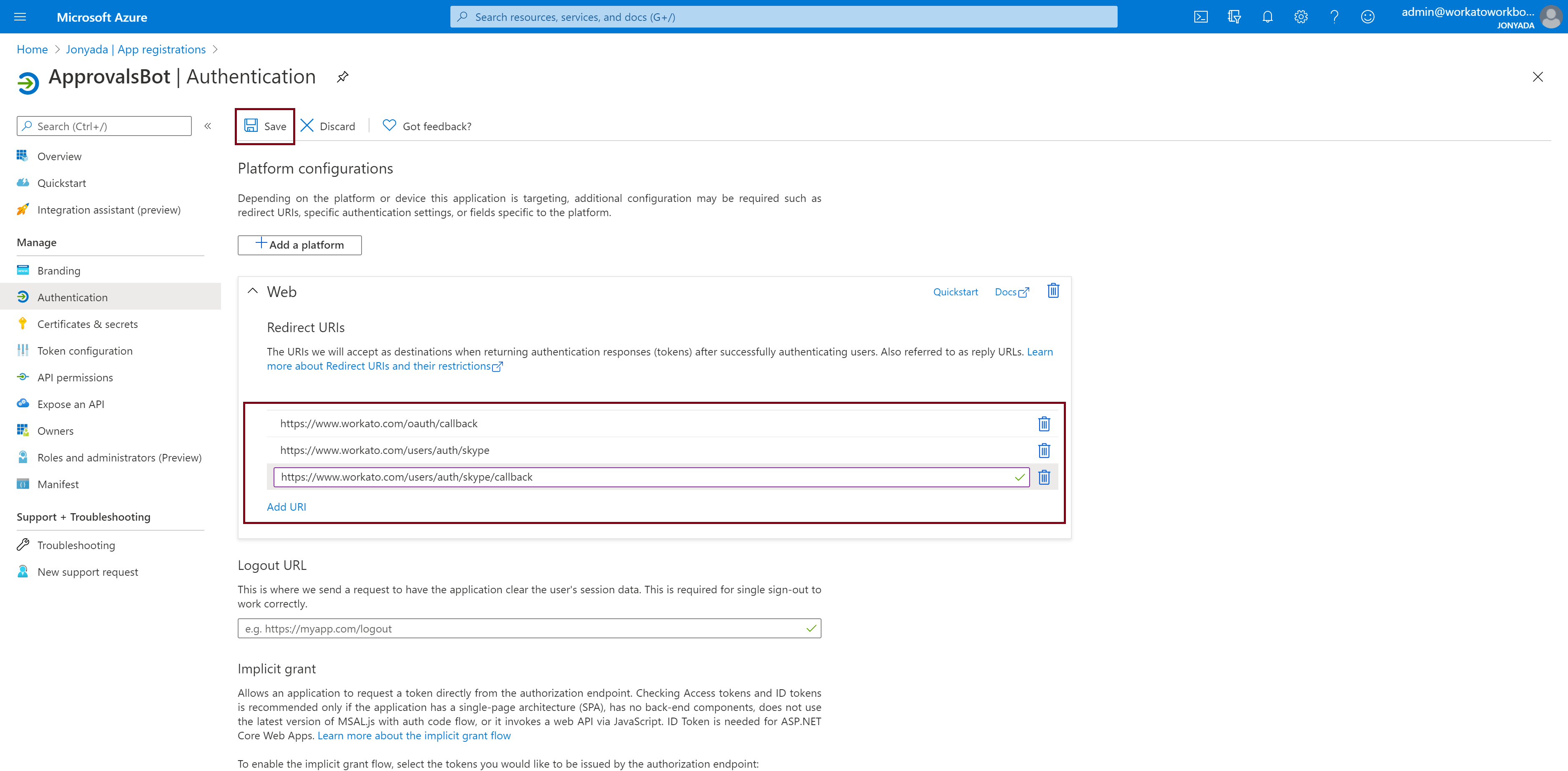
Task: Open the notifications bell
Action: click(1267, 17)
